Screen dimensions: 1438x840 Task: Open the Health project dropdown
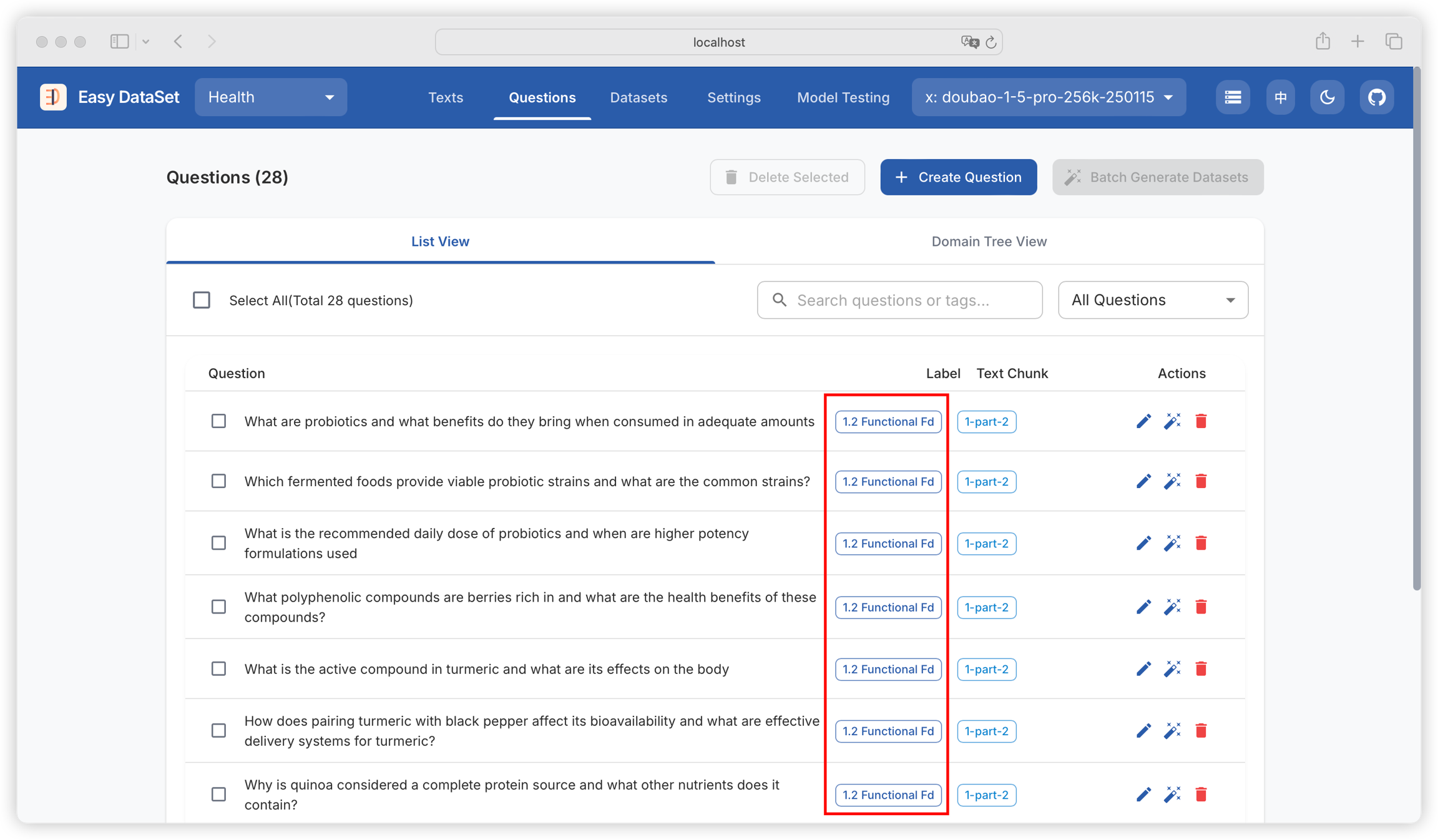tap(271, 97)
